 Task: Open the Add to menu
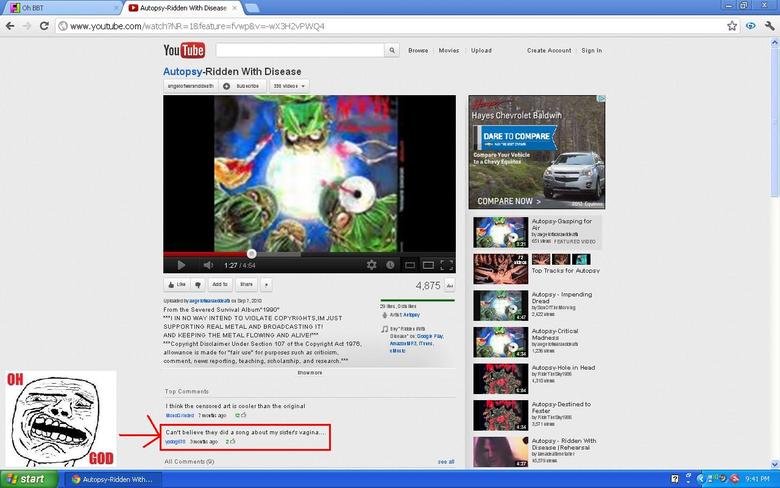pos(219,285)
